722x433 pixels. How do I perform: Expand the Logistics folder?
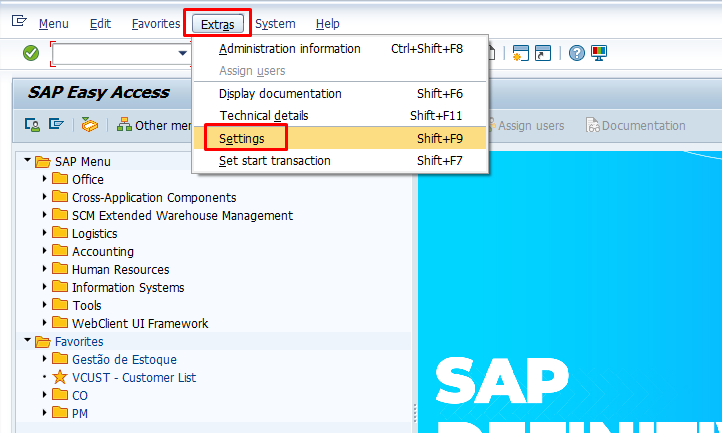pos(45,234)
